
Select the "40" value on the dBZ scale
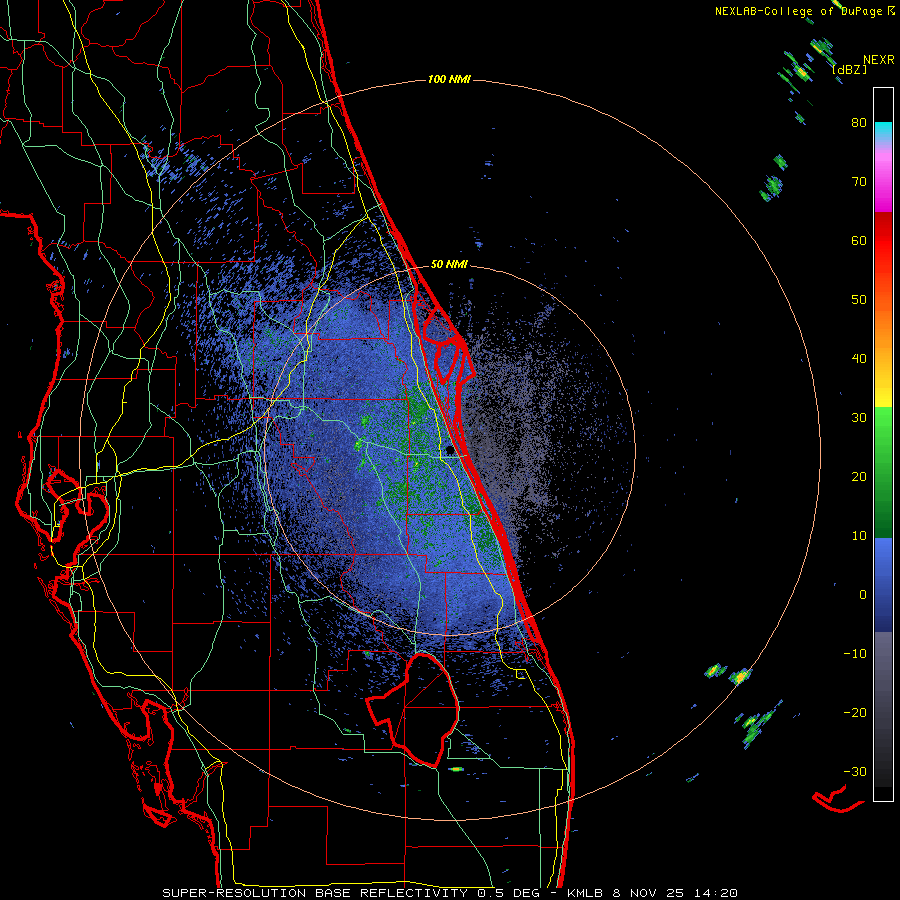pyautogui.click(x=859, y=359)
